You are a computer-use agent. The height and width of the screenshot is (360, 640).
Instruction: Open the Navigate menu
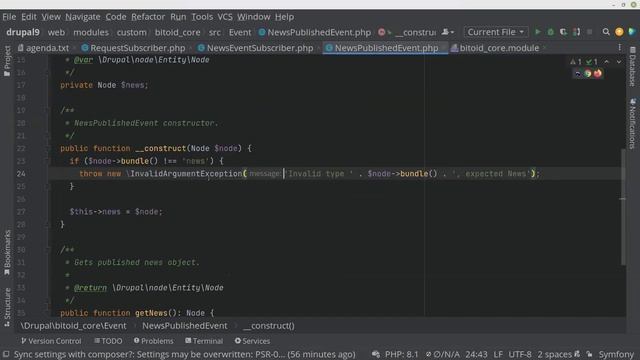tap(83, 17)
